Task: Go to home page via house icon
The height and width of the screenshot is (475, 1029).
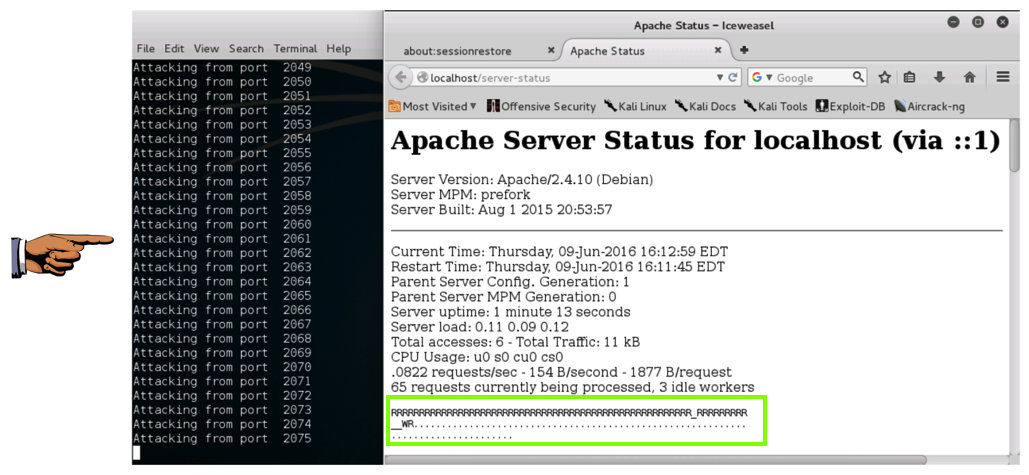Action: (x=969, y=78)
